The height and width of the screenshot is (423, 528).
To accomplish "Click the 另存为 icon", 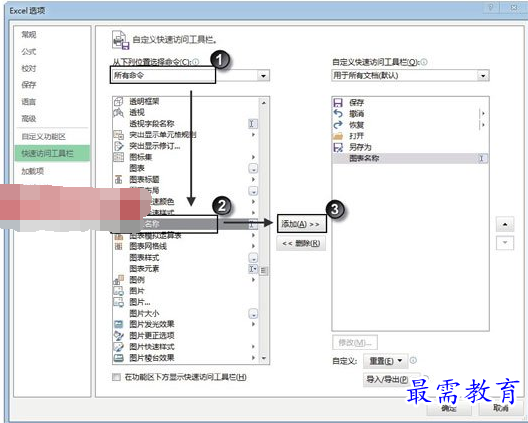I will (x=338, y=147).
